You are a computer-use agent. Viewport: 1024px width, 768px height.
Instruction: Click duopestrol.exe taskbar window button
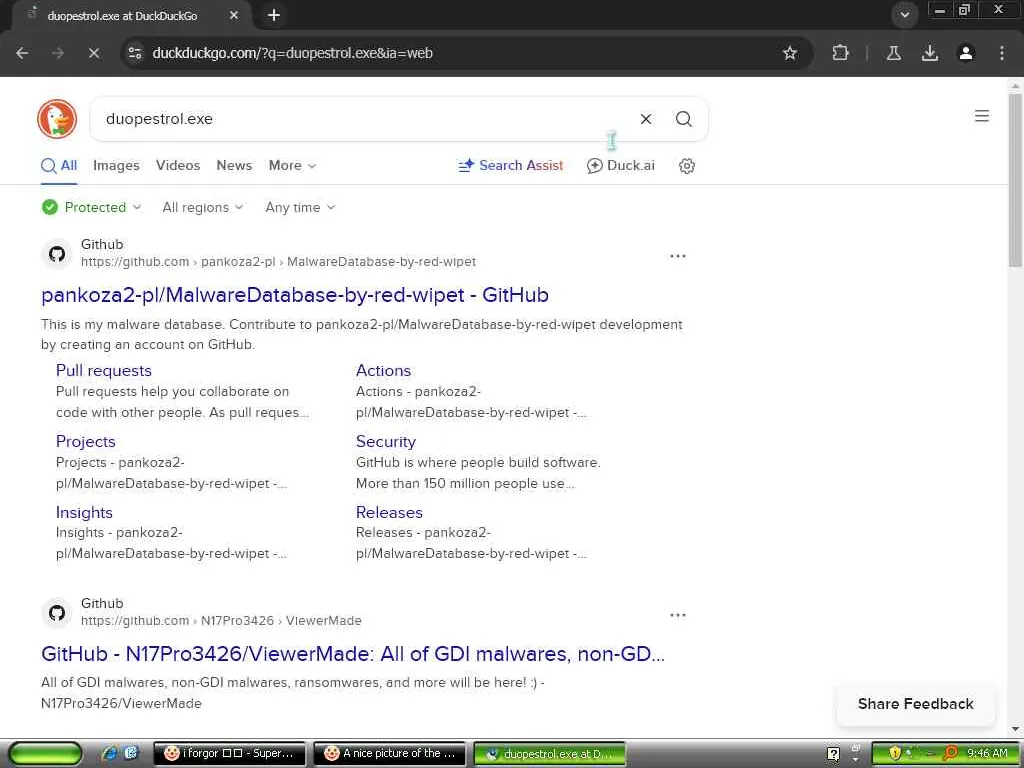point(550,754)
